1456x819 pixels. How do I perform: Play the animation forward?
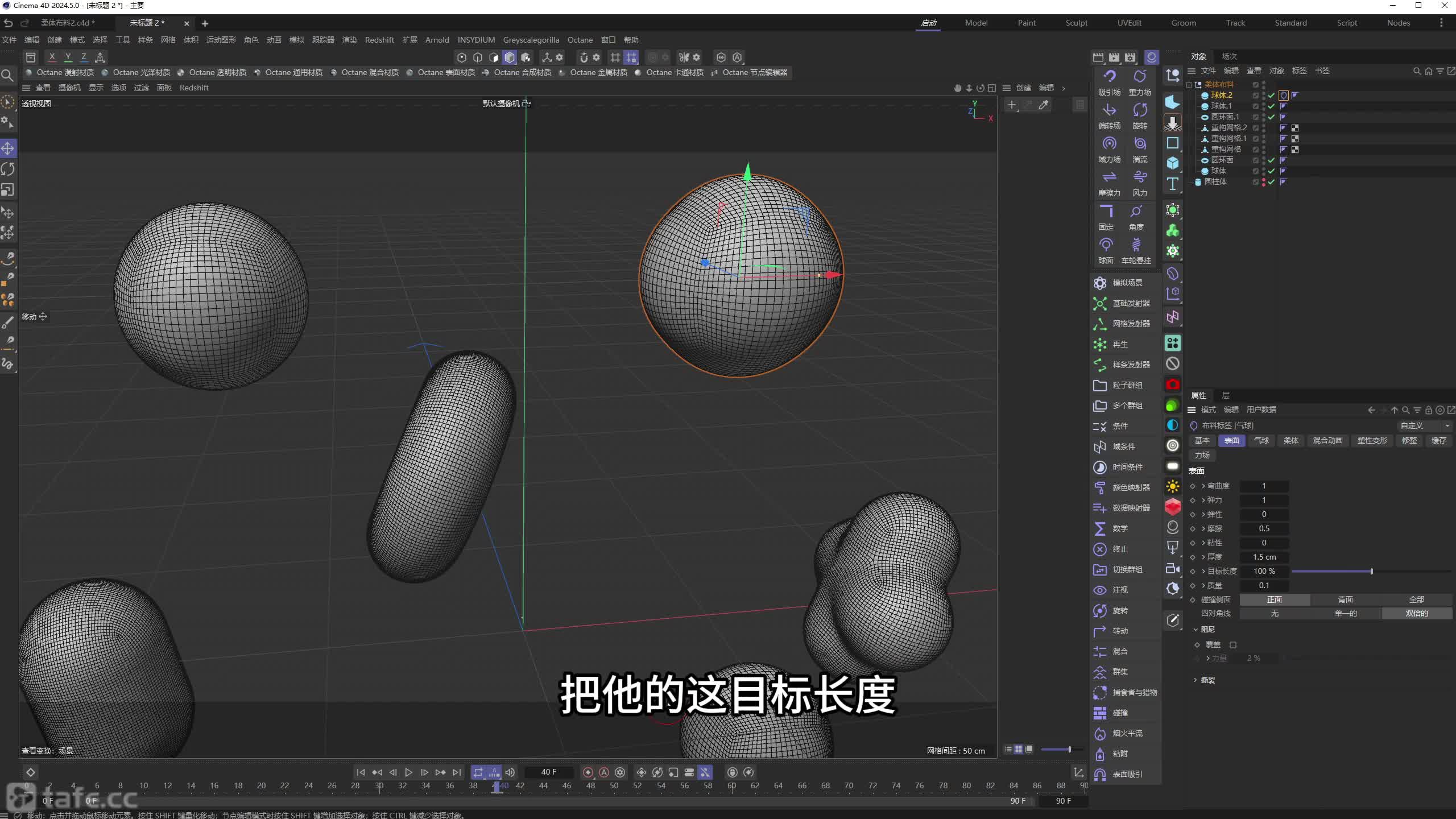pos(408,772)
